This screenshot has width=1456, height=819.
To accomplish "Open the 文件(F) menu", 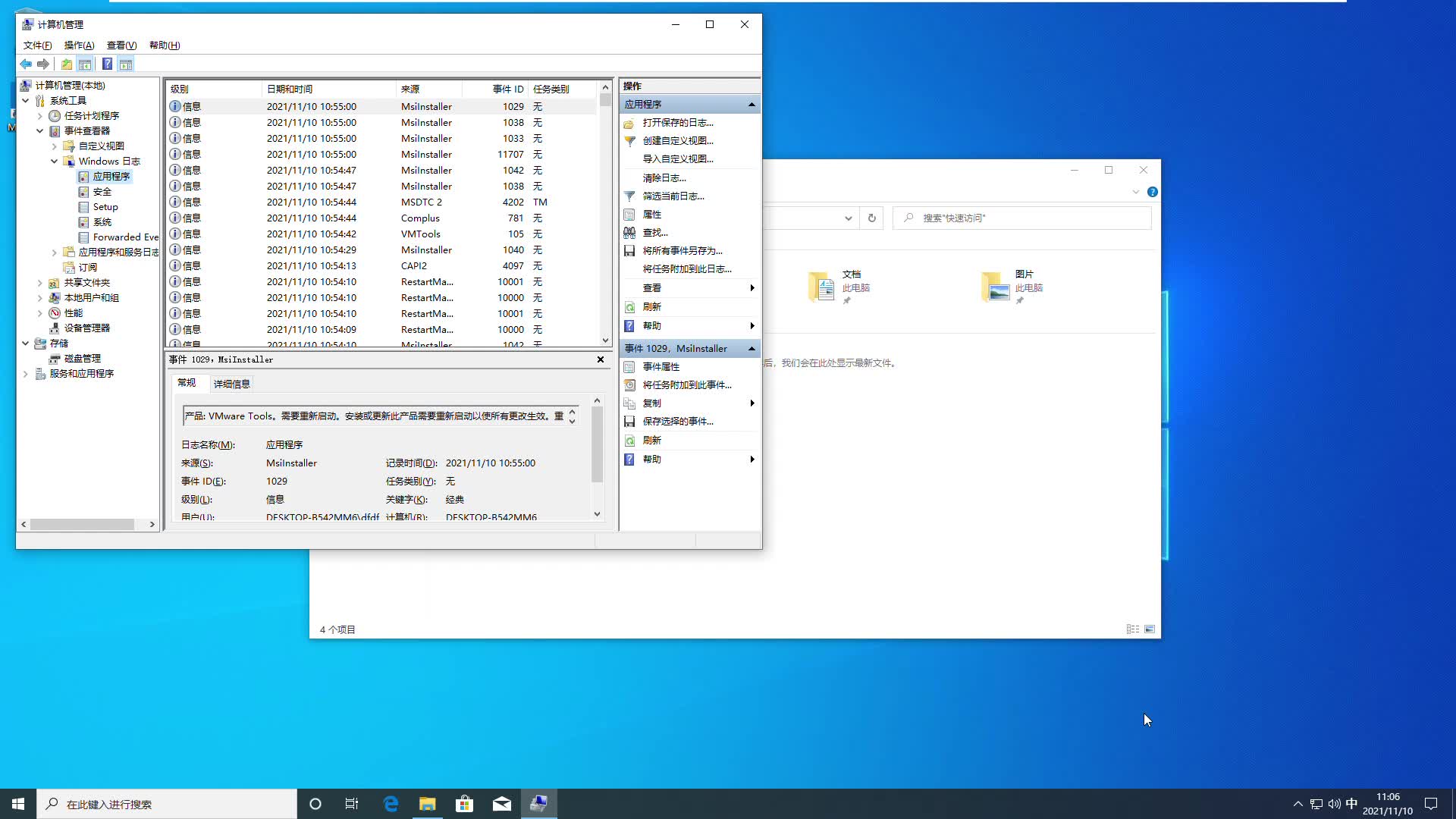I will [x=37, y=45].
